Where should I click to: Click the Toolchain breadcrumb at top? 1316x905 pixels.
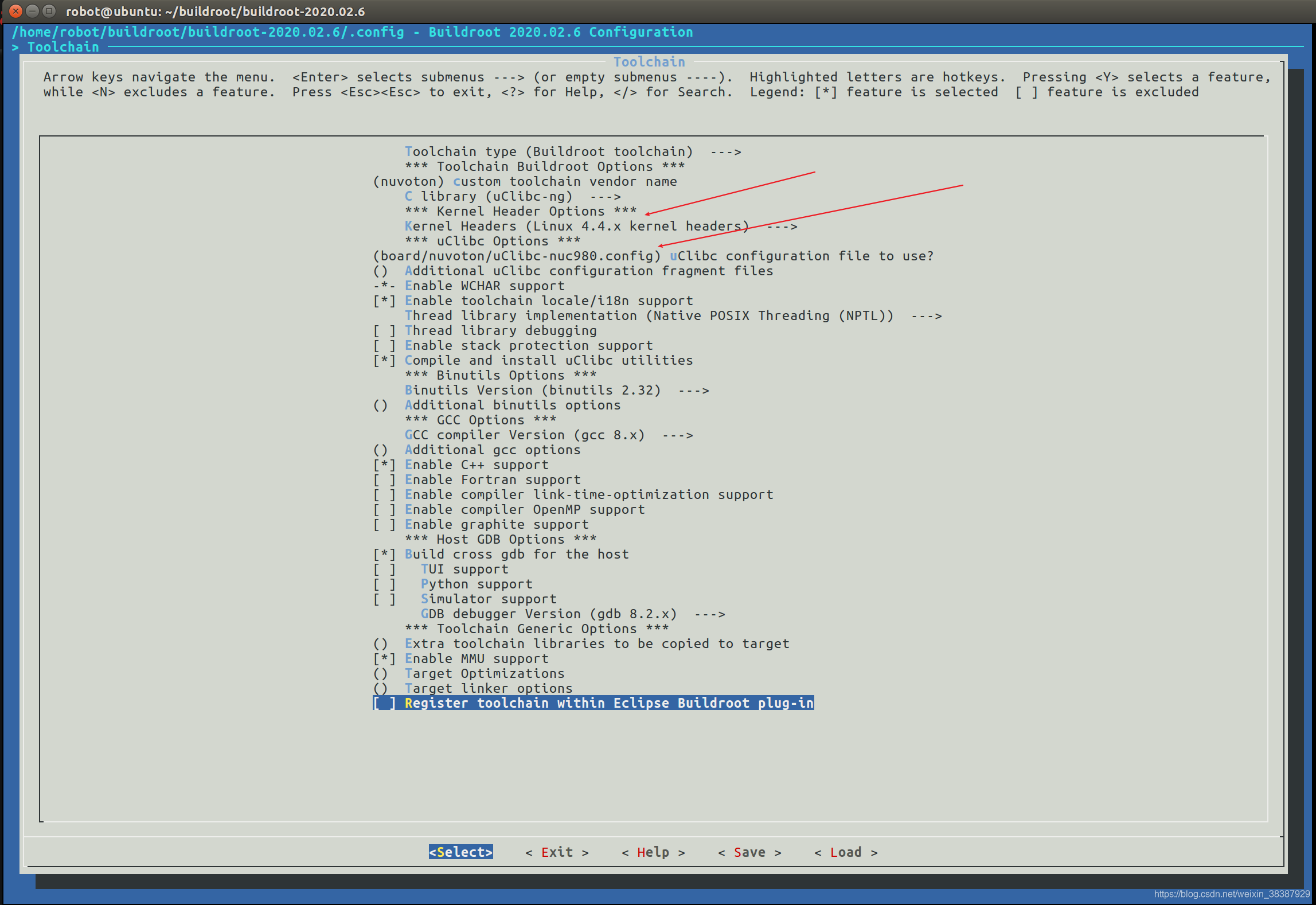[63, 47]
